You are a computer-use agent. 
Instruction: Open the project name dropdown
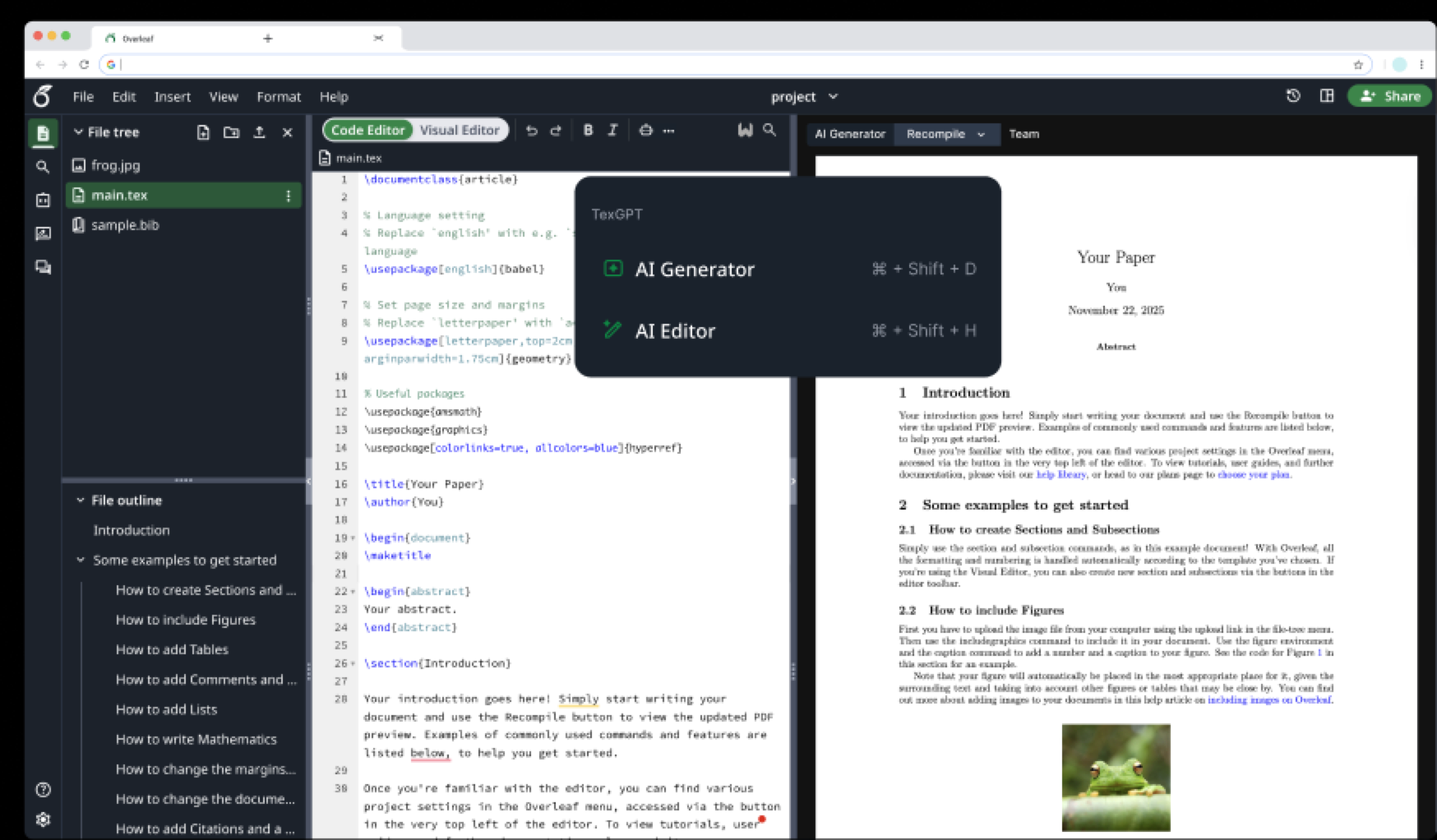[x=804, y=96]
